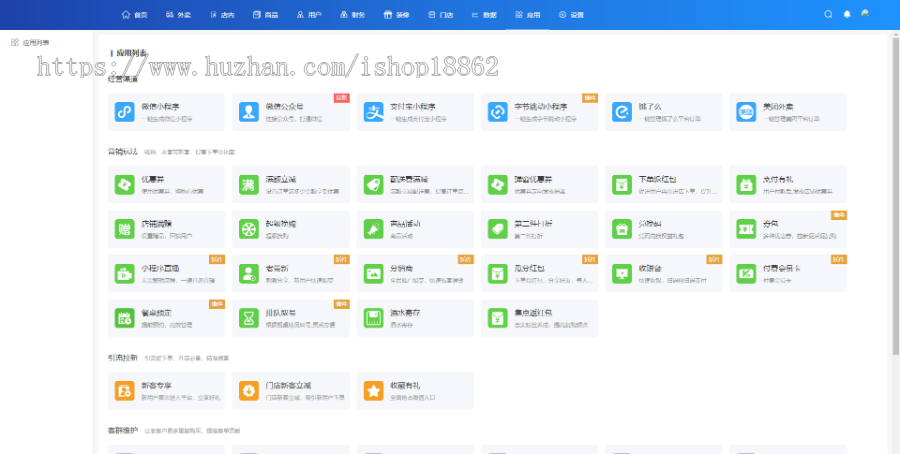900x454 pixels.
Task: Open the notification bell
Action: click(x=847, y=14)
